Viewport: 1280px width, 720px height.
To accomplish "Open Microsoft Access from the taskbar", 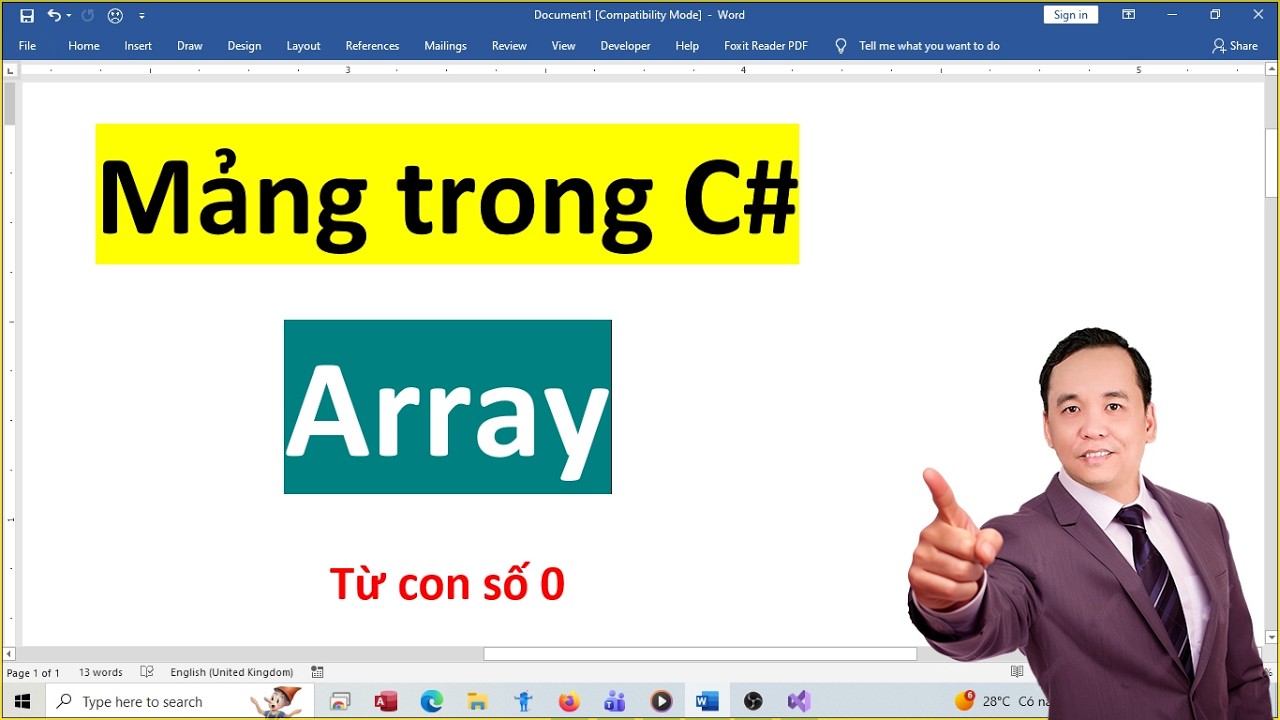I will (x=386, y=701).
